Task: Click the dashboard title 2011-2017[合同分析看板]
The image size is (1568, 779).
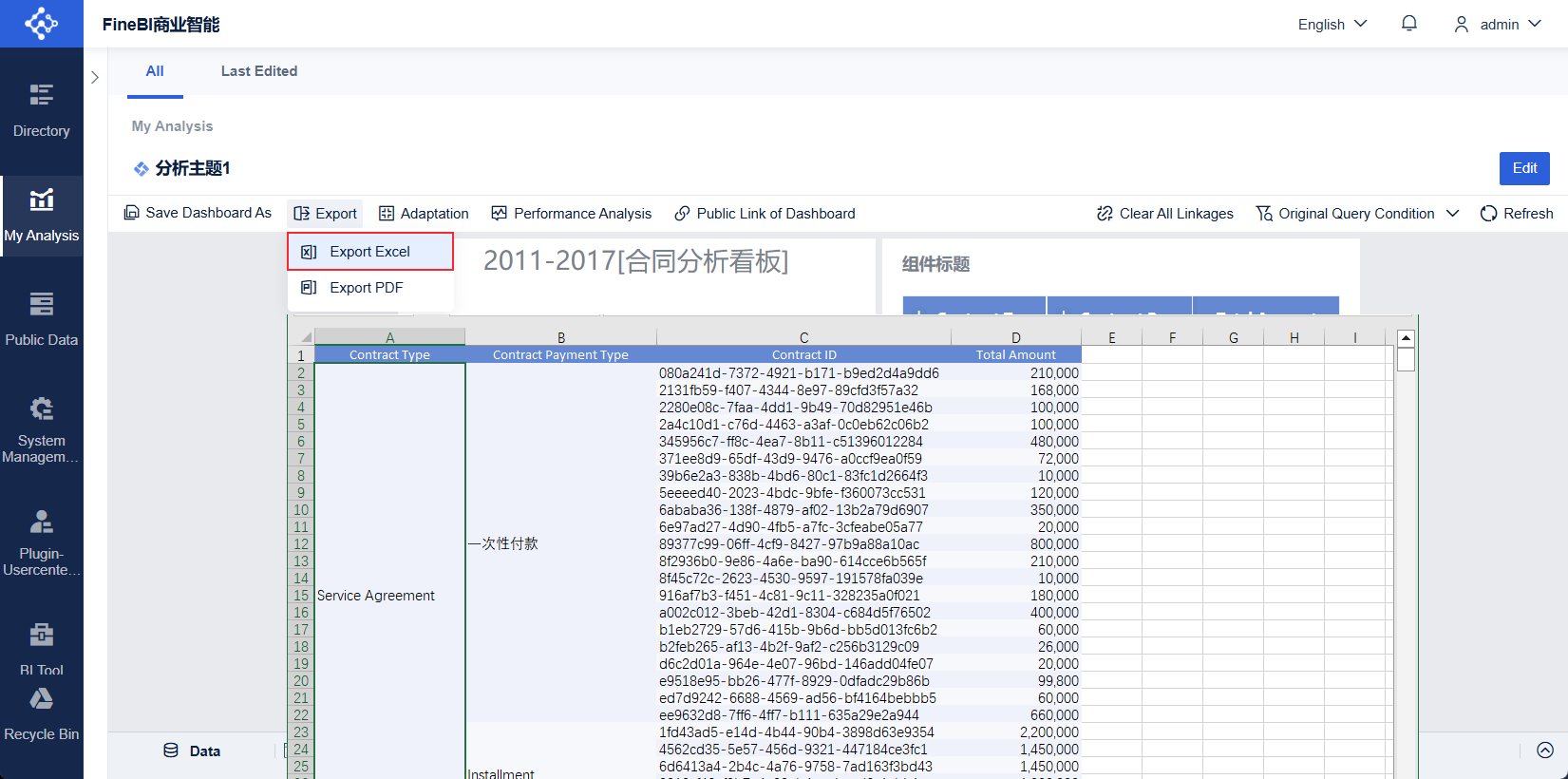Action: click(x=636, y=260)
